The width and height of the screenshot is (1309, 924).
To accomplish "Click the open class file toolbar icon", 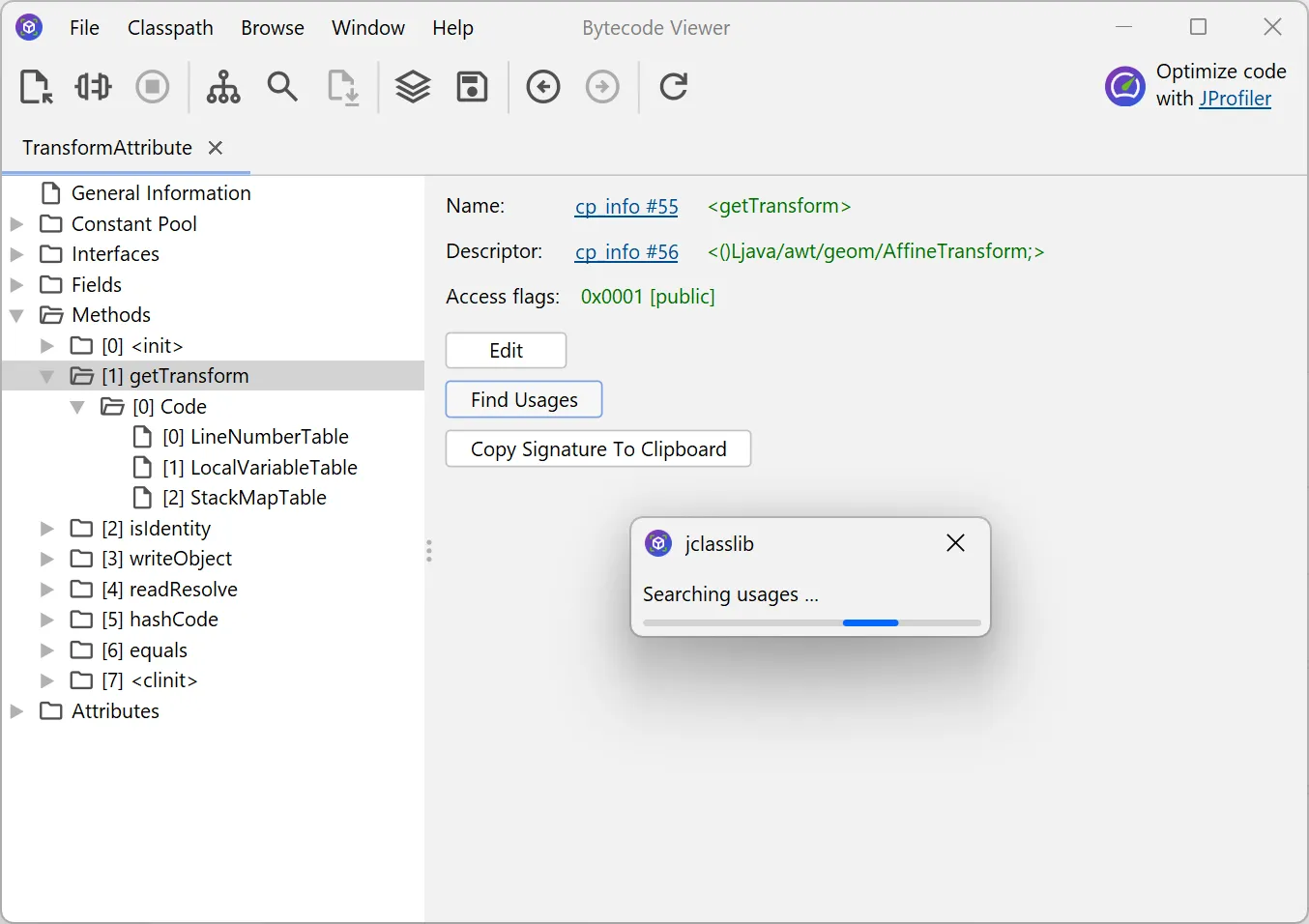I will [x=36, y=87].
